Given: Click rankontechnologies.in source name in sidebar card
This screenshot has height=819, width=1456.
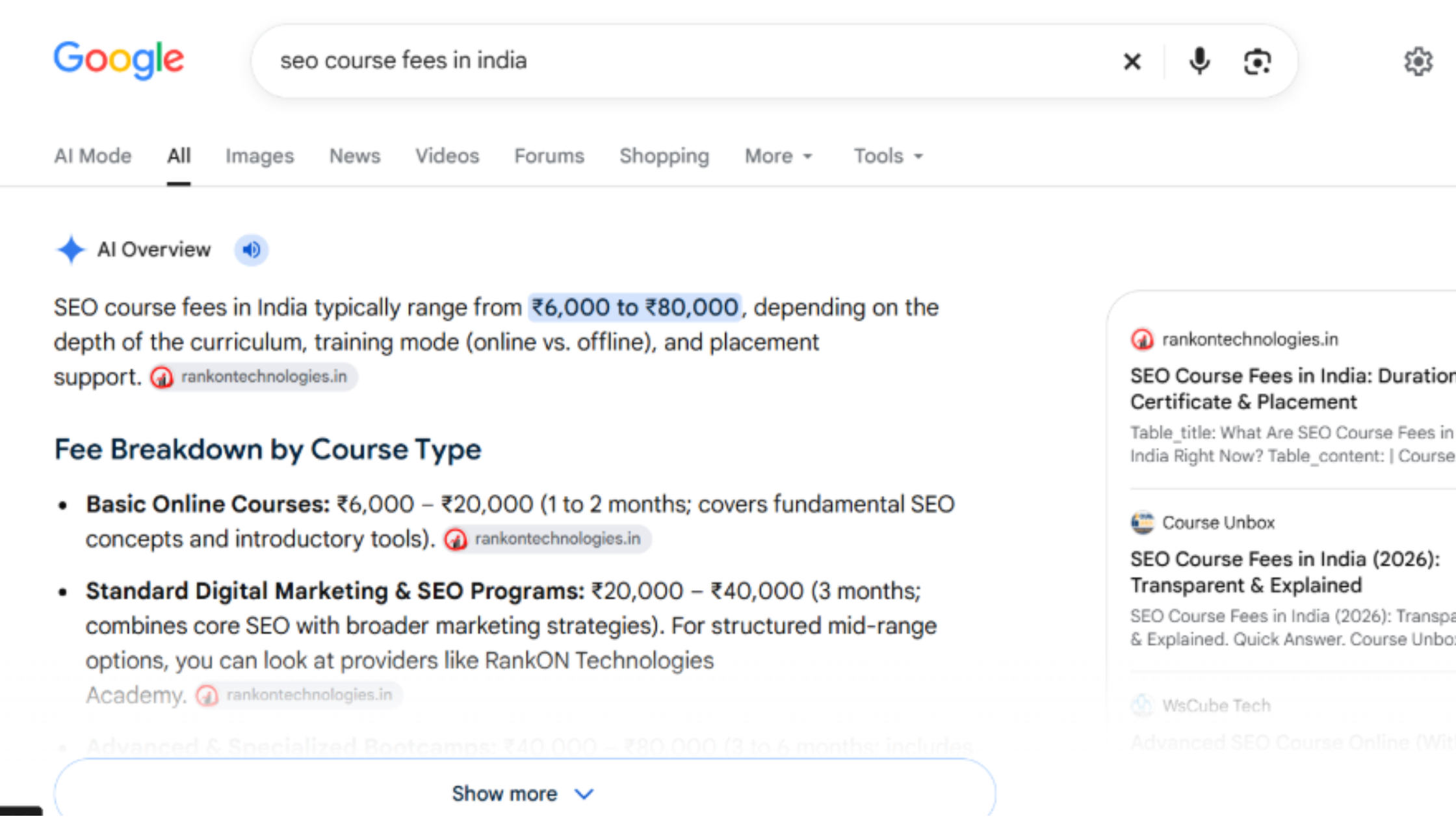Looking at the screenshot, I should 1250,339.
